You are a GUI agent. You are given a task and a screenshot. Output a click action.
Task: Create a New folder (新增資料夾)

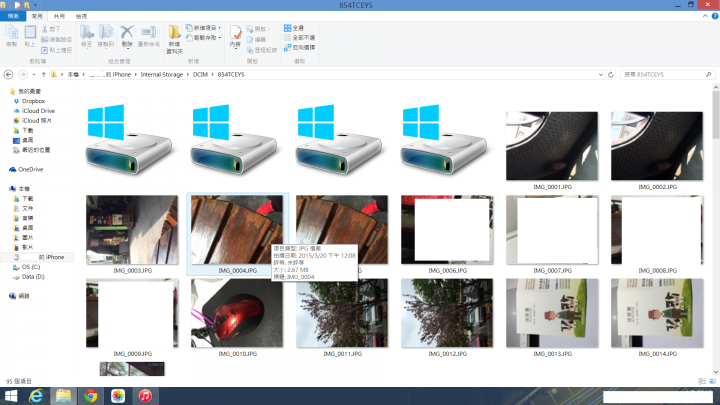[x=174, y=39]
